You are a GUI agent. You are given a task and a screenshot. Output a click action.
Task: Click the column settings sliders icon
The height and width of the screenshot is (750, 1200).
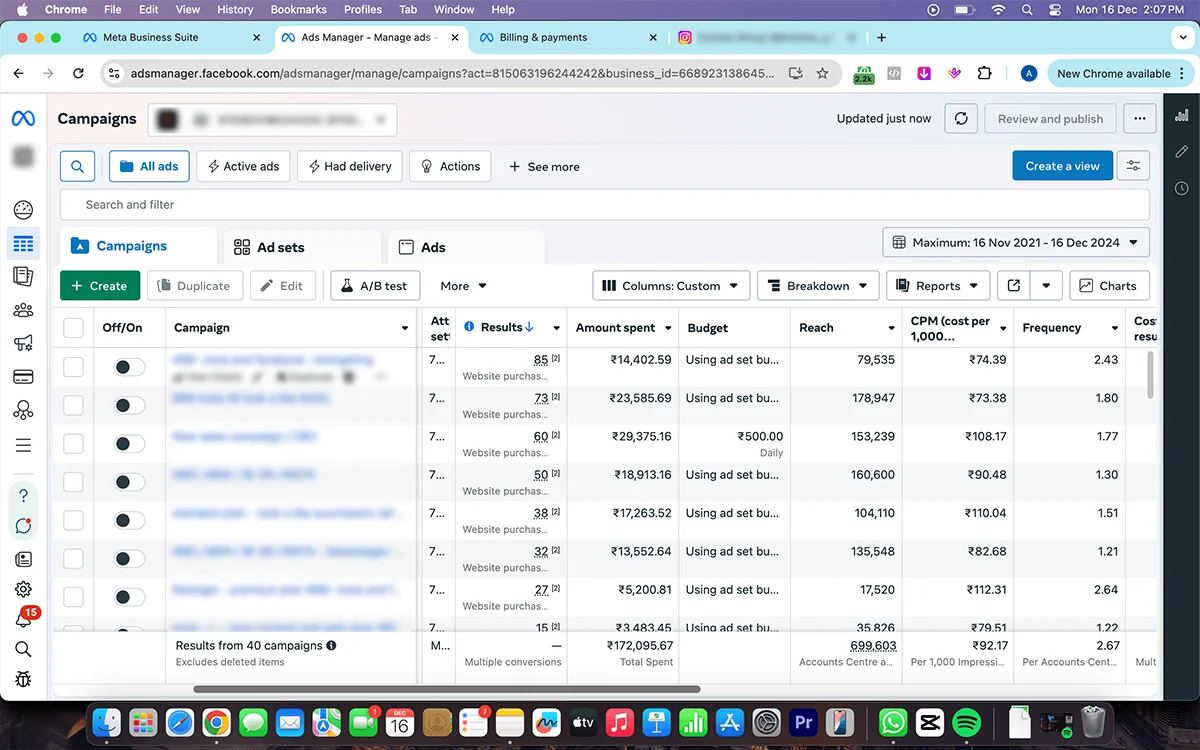[x=1133, y=167]
